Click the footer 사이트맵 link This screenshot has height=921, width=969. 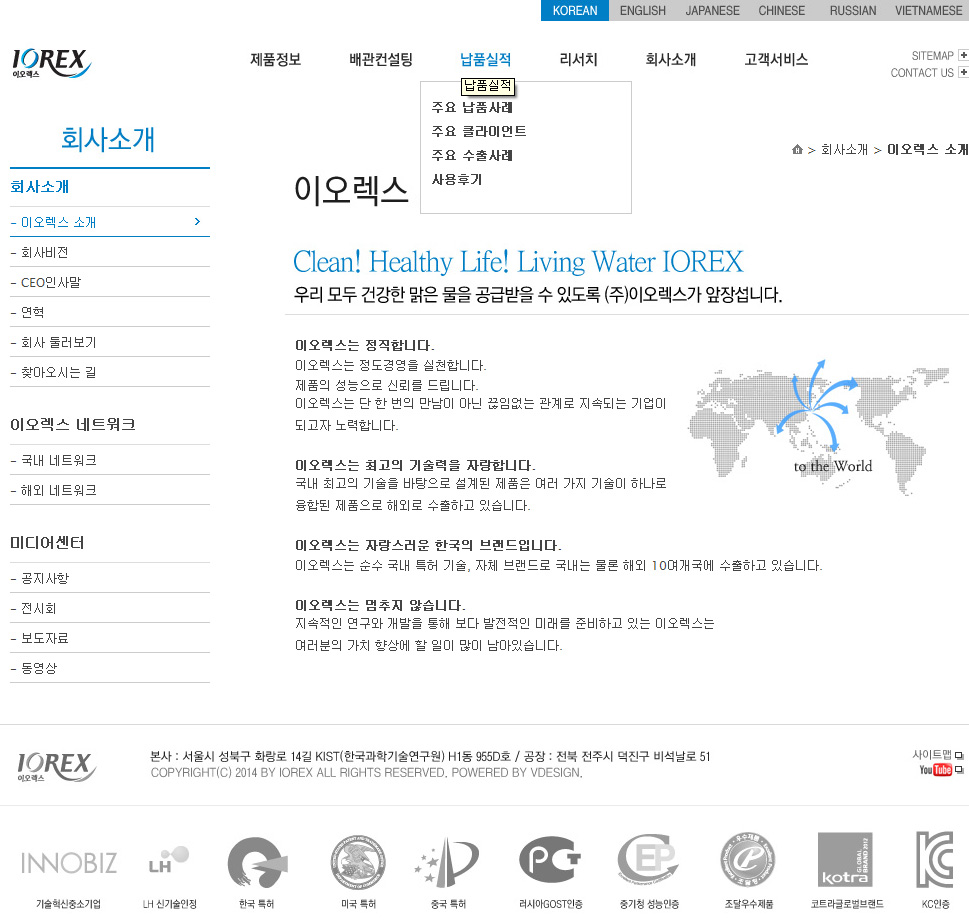pos(932,755)
